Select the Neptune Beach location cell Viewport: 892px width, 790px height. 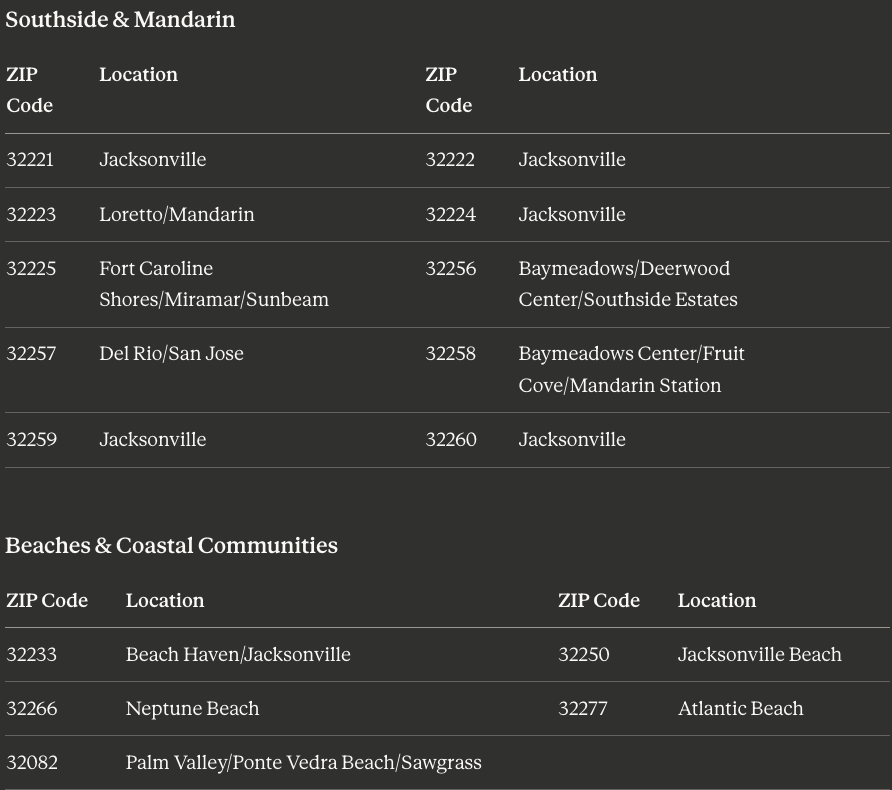pyautogui.click(x=192, y=709)
